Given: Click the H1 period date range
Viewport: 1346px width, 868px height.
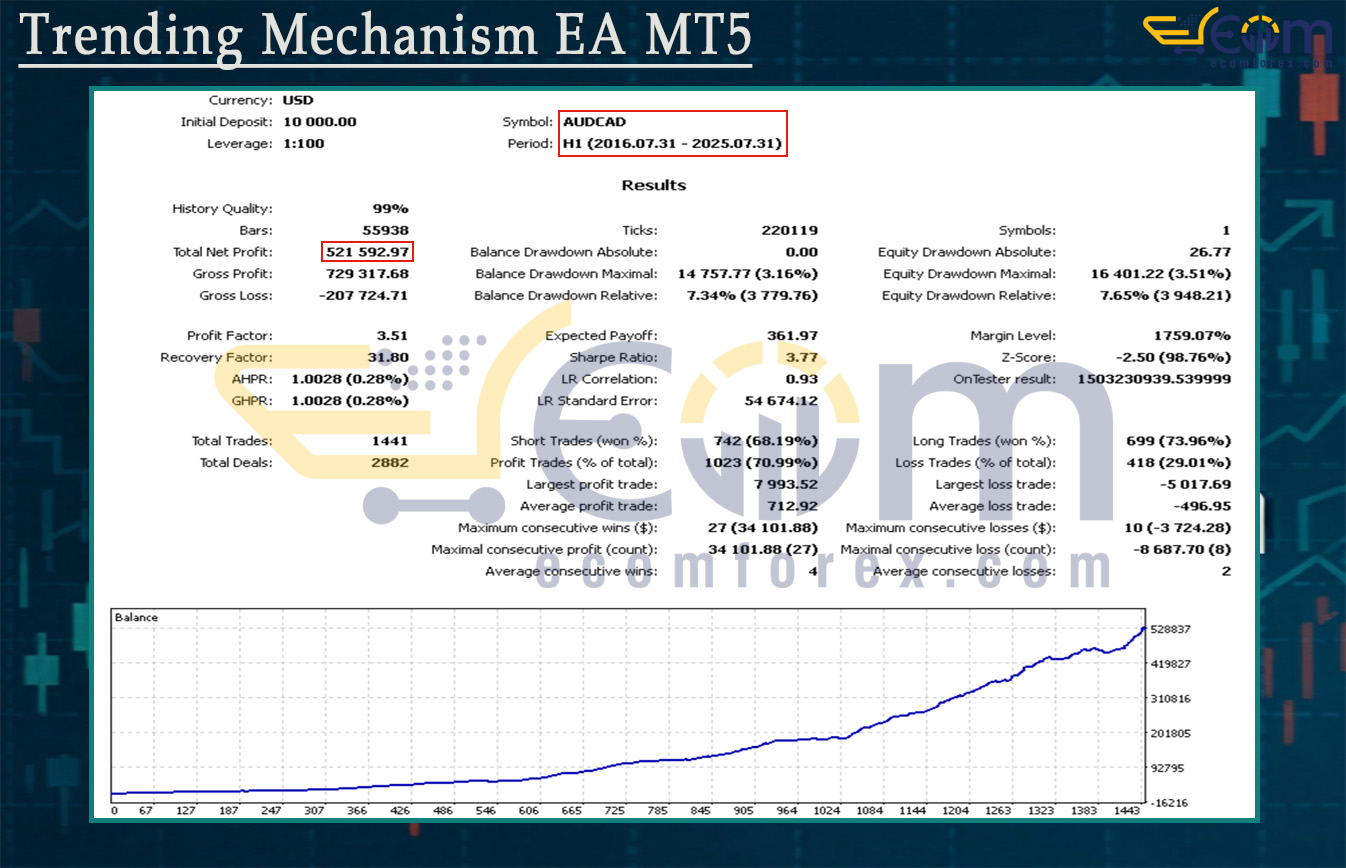Looking at the screenshot, I should 672,144.
